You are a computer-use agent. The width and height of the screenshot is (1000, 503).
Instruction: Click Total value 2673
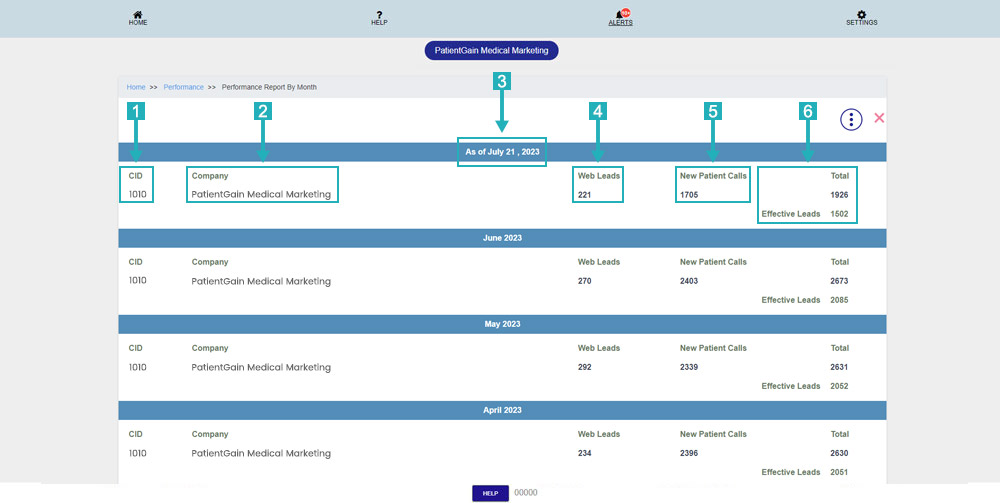click(x=839, y=281)
